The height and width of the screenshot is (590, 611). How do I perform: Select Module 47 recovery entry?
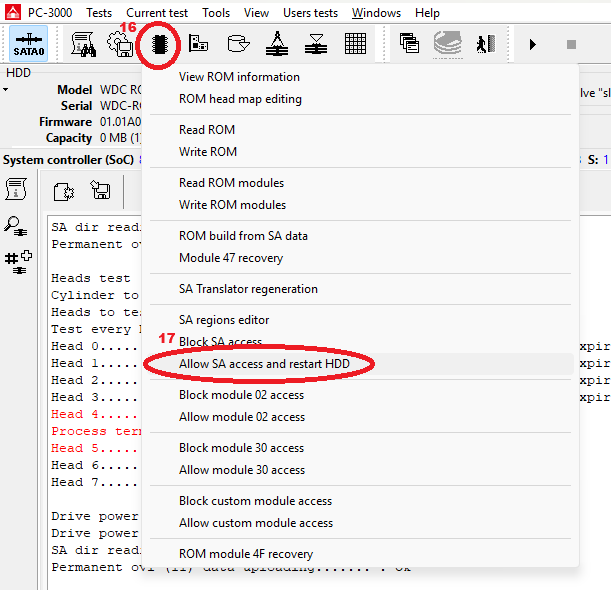(x=231, y=258)
